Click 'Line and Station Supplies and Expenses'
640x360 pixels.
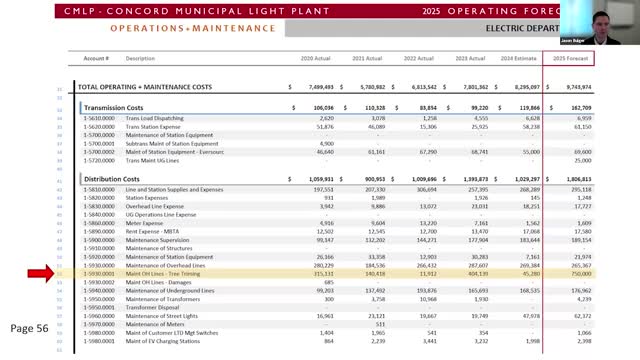pos(174,190)
